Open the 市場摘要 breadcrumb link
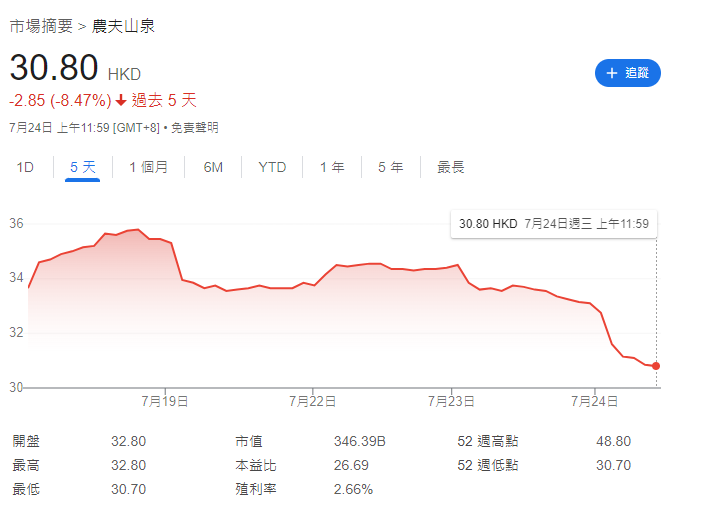 pyautogui.click(x=41, y=26)
